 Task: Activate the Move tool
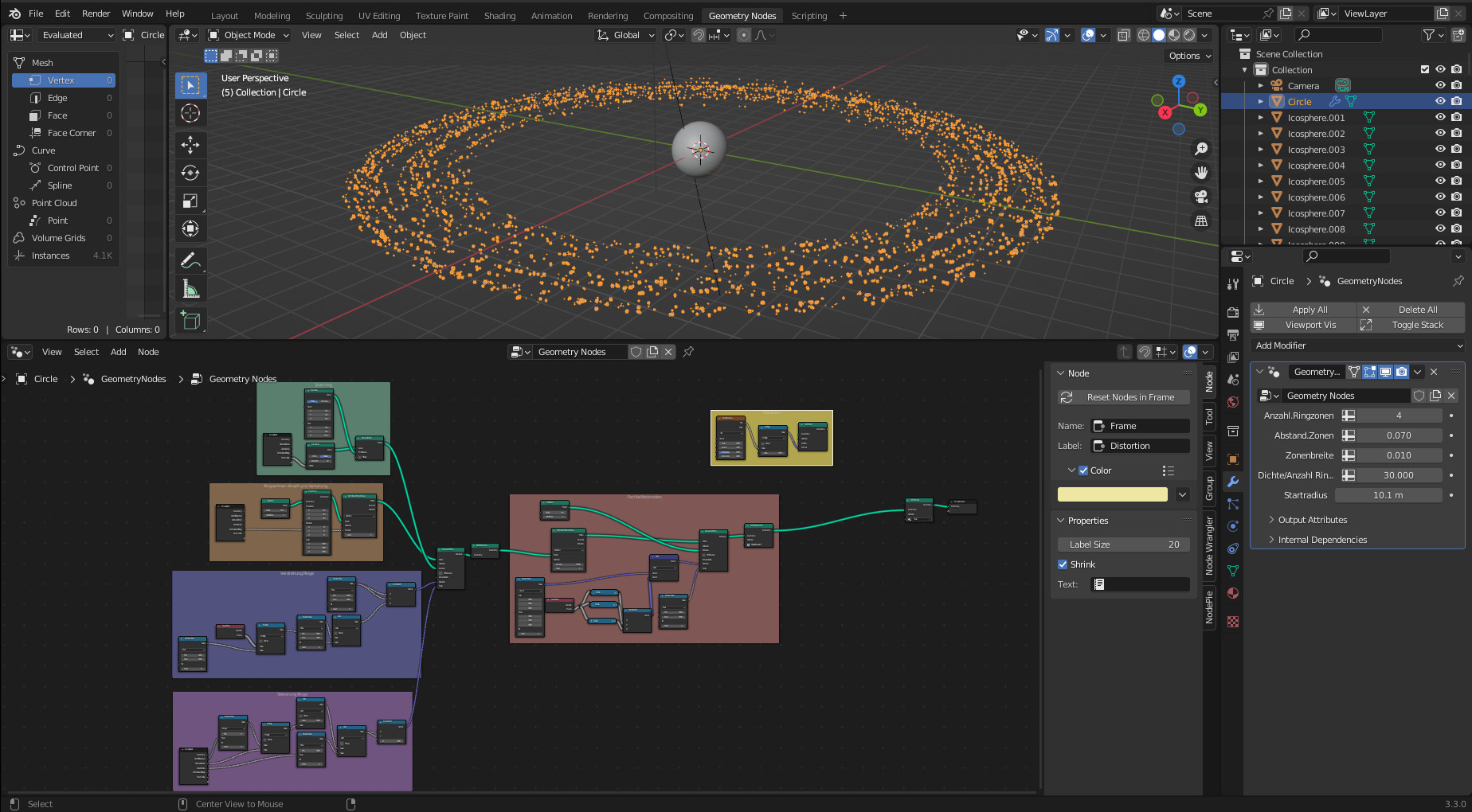[190, 144]
